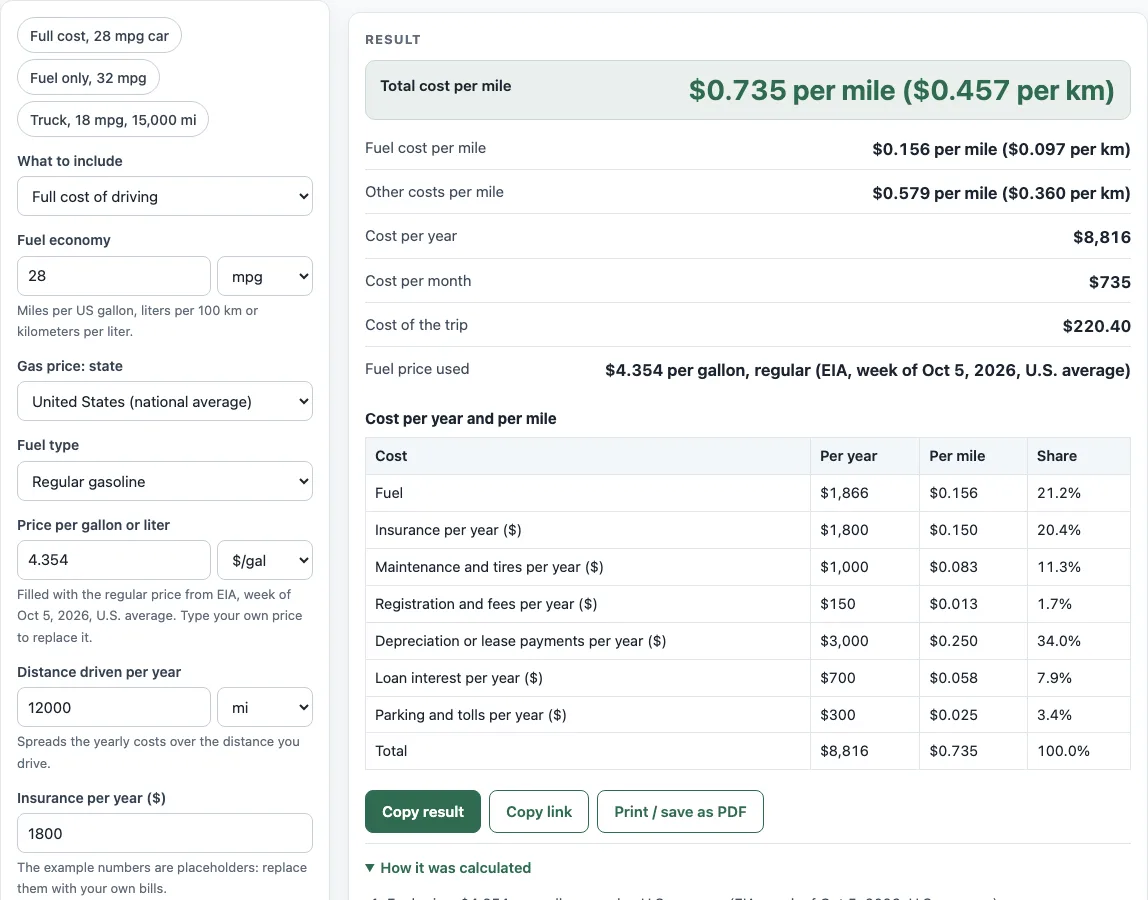The image size is (1148, 900).
Task: Click Print / save as PDF button
Action: pyautogui.click(x=680, y=811)
